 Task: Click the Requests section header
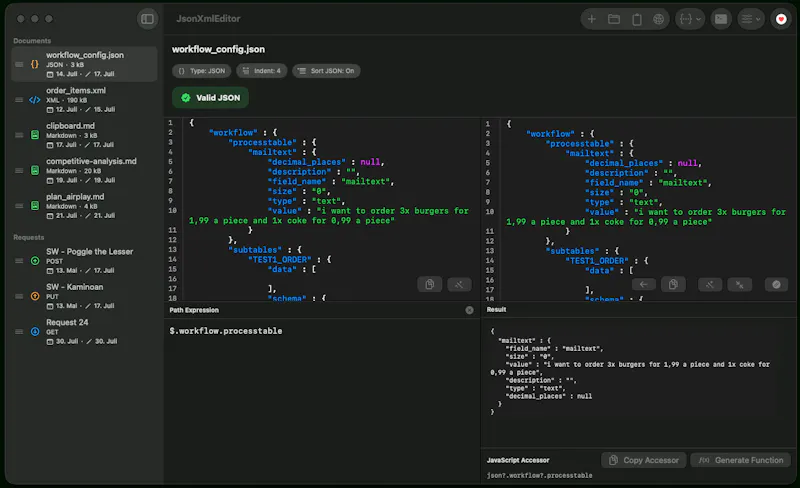point(29,237)
